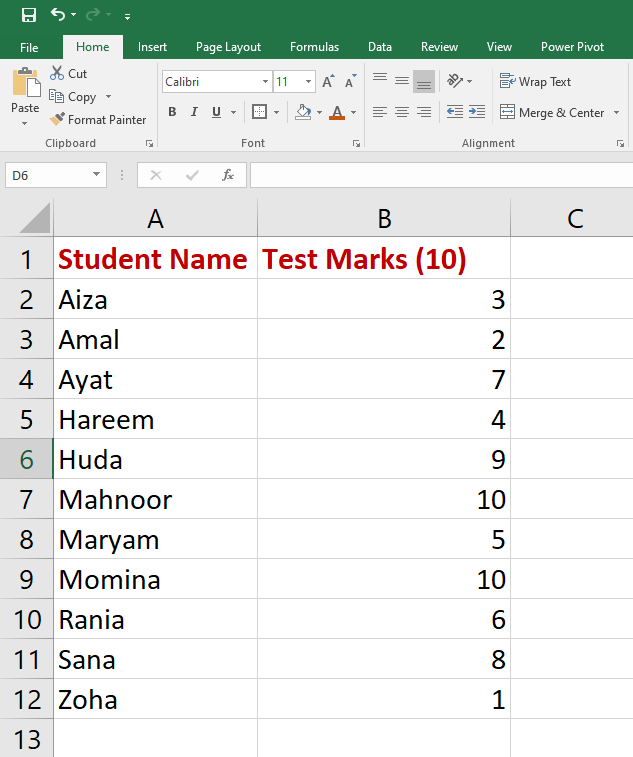Increase font size with the large A icon

(x=331, y=82)
